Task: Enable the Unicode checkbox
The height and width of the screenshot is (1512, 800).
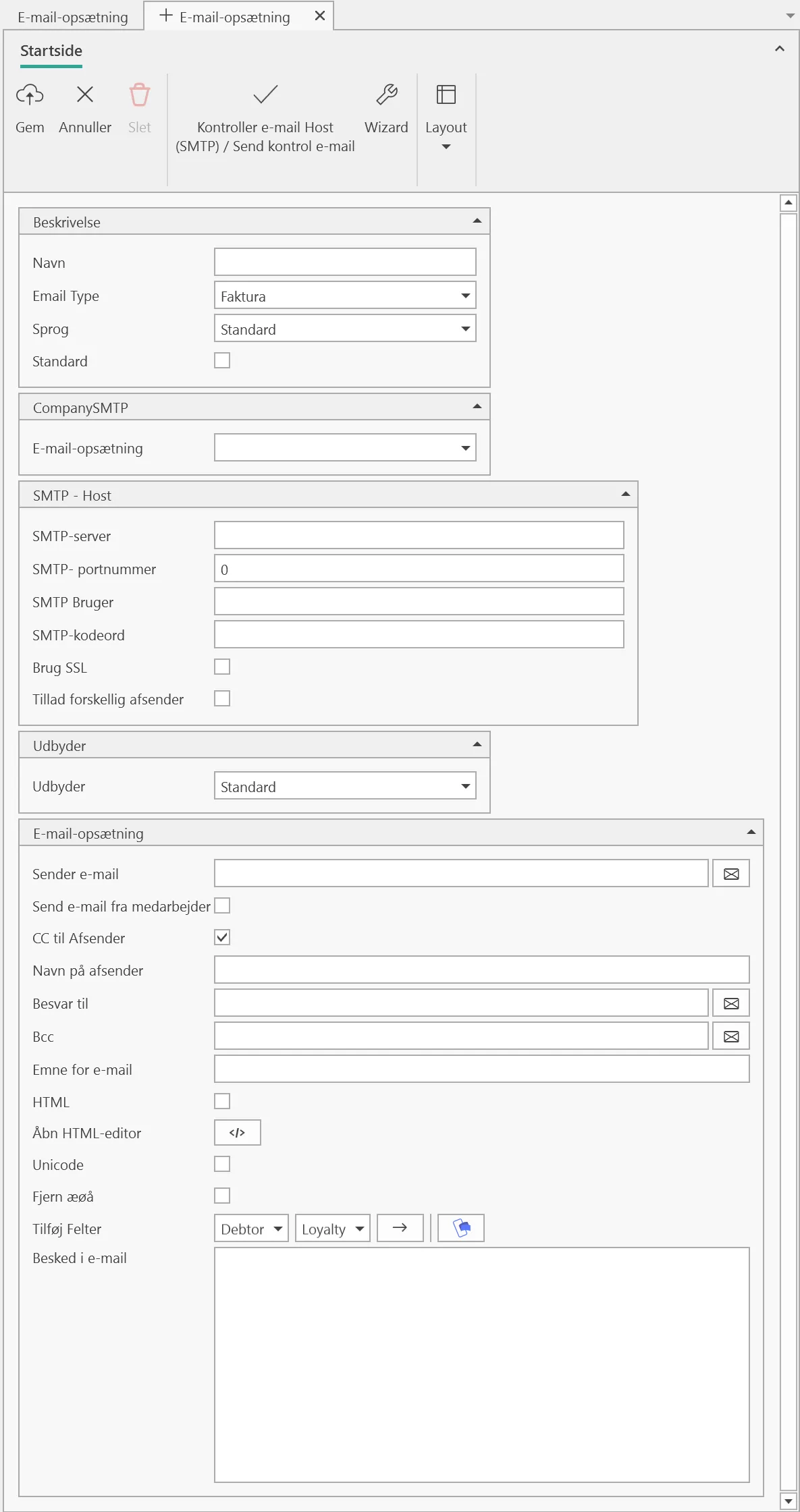Action: pyautogui.click(x=222, y=1164)
